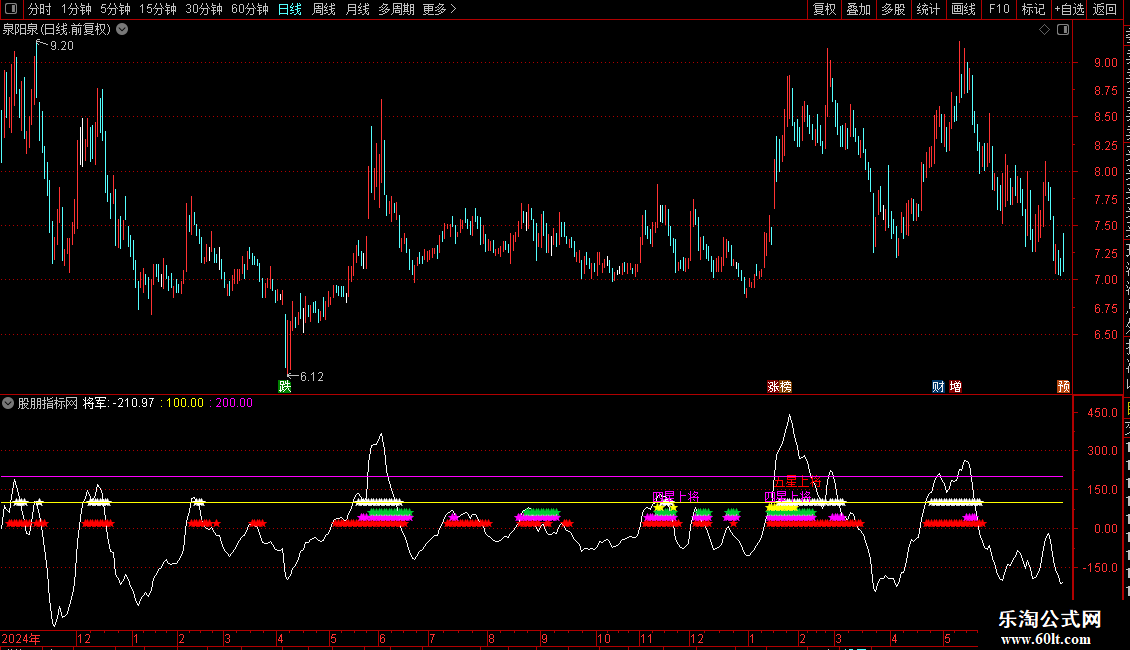
Task: Switch to 1分钟 chart period
Action: click(76, 9)
